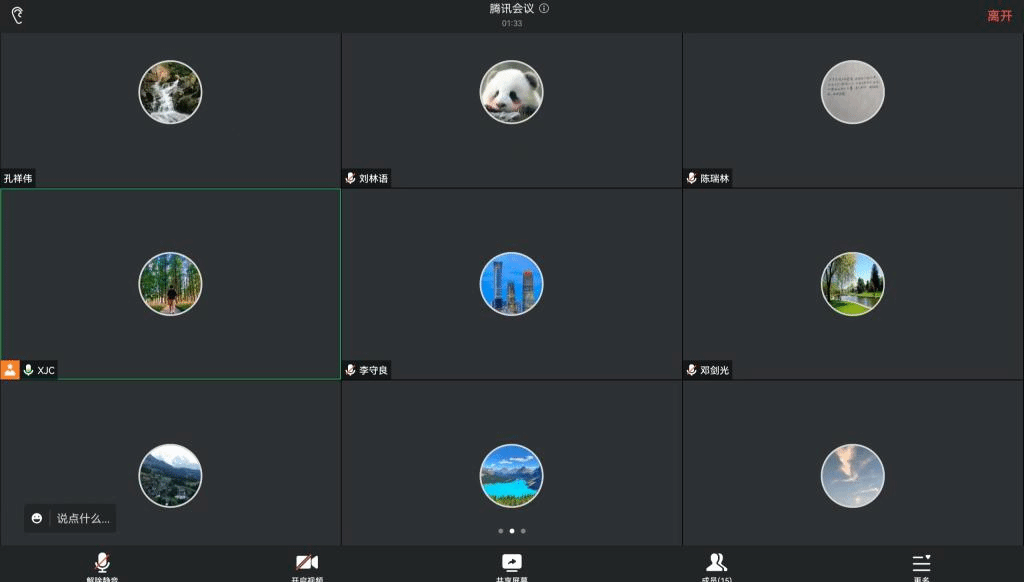Image resolution: width=1024 pixels, height=582 pixels.
Task: Click 刘林语's microphone status icon
Action: point(350,178)
